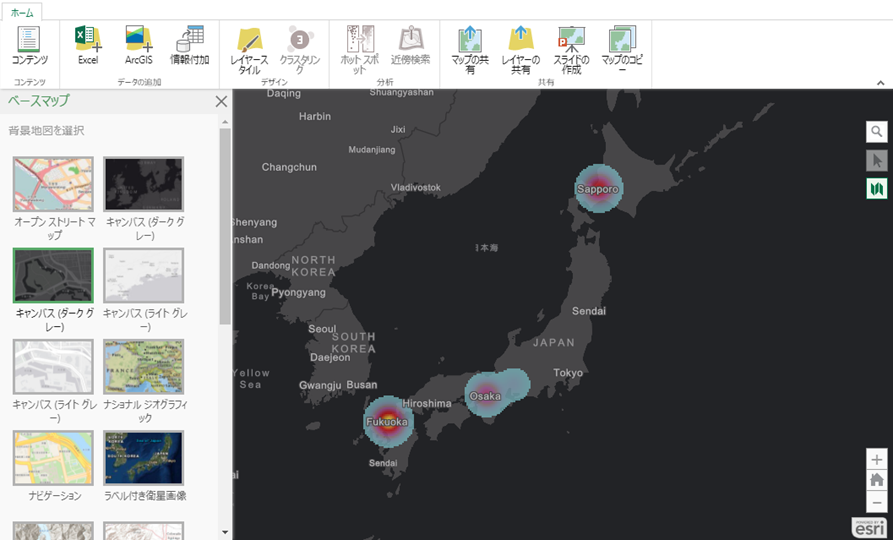The image size is (893, 540).
Task: Switch to the ホーム ribbon tab
Action: [x=22, y=13]
